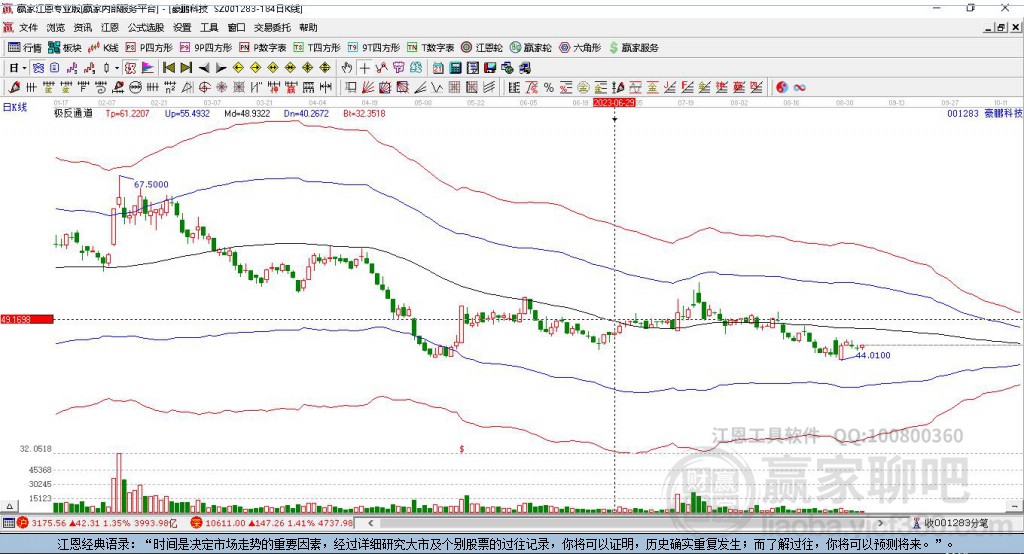Screen dimensions: 1024x554
Task: Move chart right with black right arrow
Action: point(221,68)
